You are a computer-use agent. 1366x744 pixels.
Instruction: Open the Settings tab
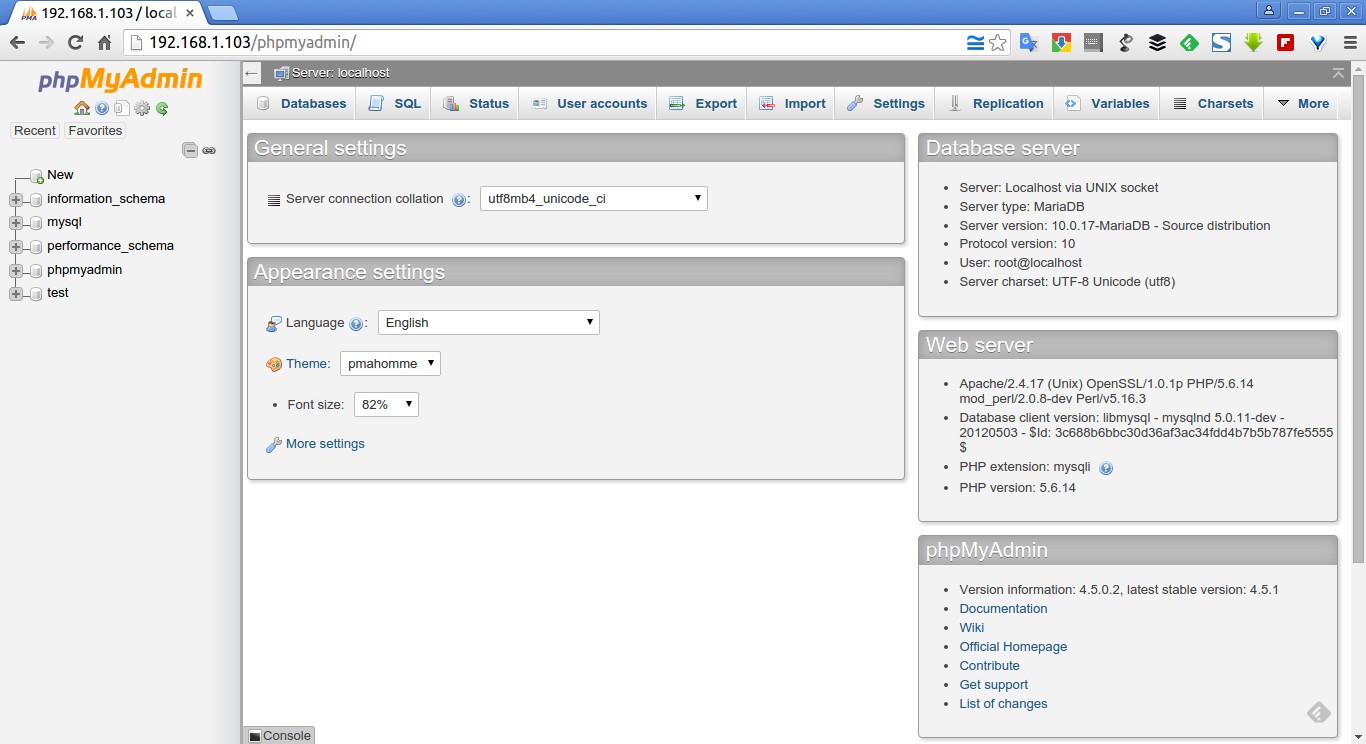pyautogui.click(x=885, y=103)
